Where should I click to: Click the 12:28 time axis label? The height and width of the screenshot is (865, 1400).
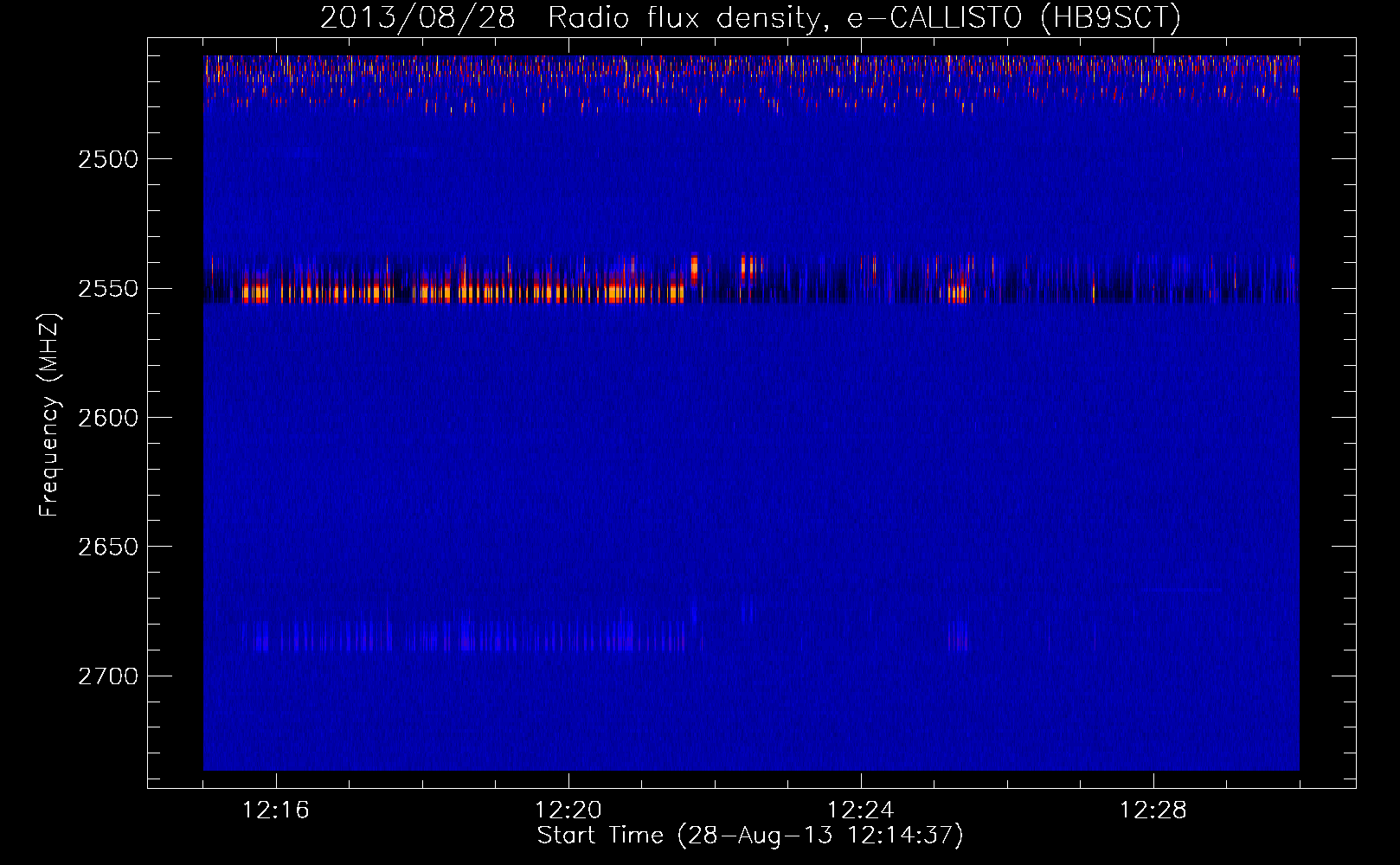click(1153, 811)
